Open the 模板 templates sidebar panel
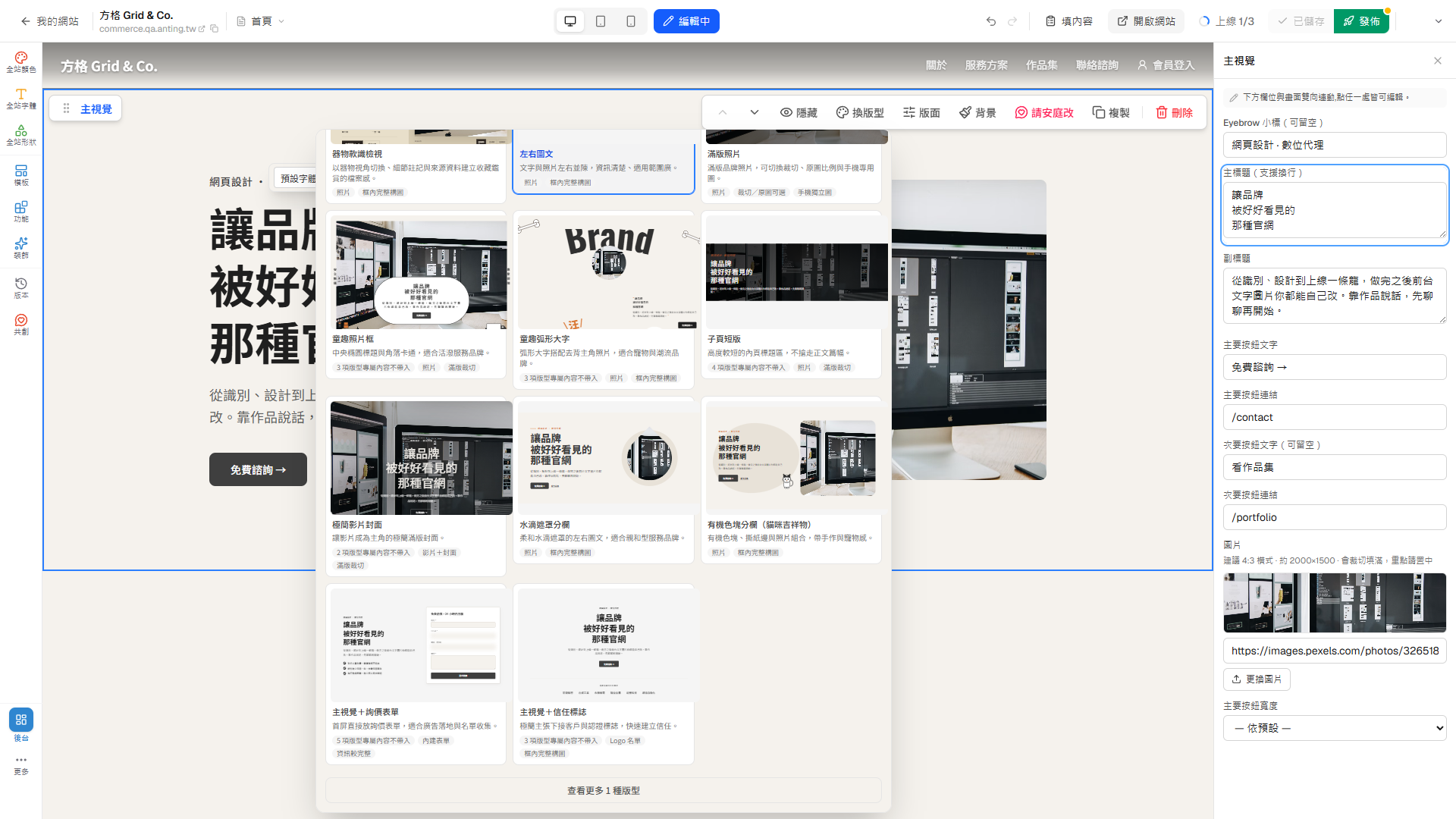The width and height of the screenshot is (1456, 819). click(x=21, y=175)
